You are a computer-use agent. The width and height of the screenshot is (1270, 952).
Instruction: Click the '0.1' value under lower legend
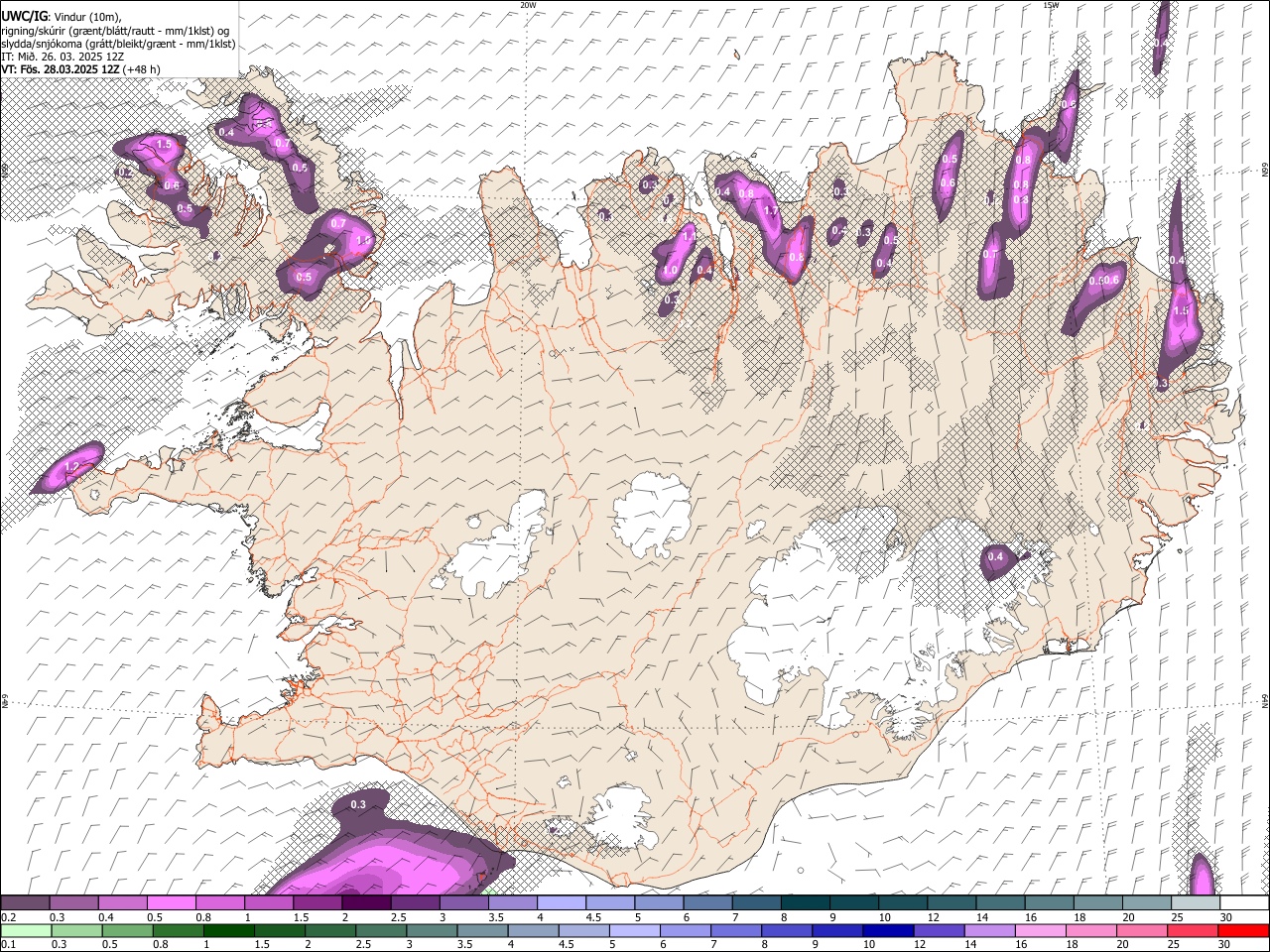pyautogui.click(x=8, y=944)
